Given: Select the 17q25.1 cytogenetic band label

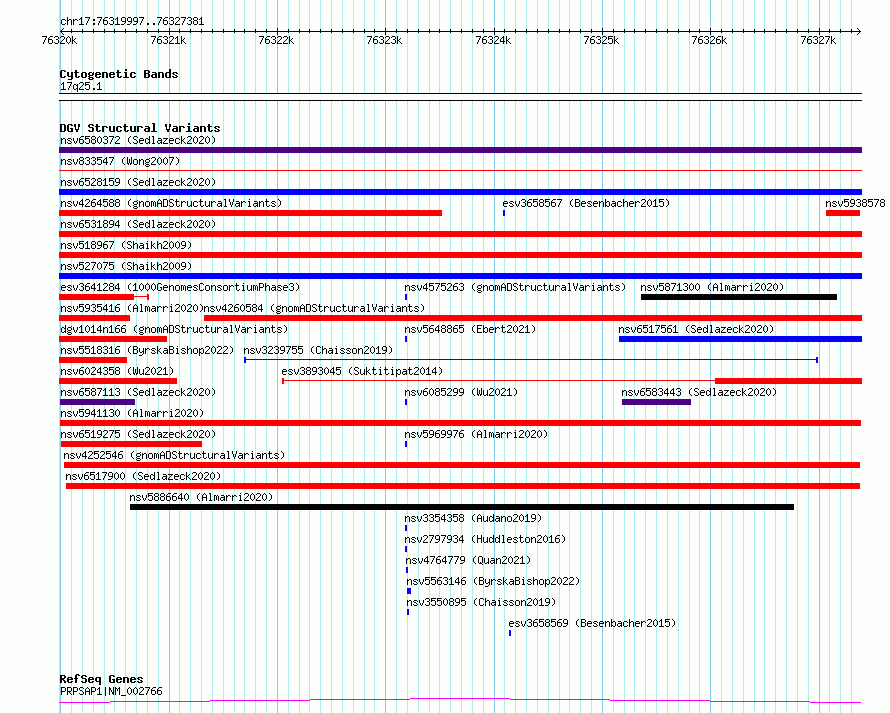Looking at the screenshot, I should tap(81, 86).
